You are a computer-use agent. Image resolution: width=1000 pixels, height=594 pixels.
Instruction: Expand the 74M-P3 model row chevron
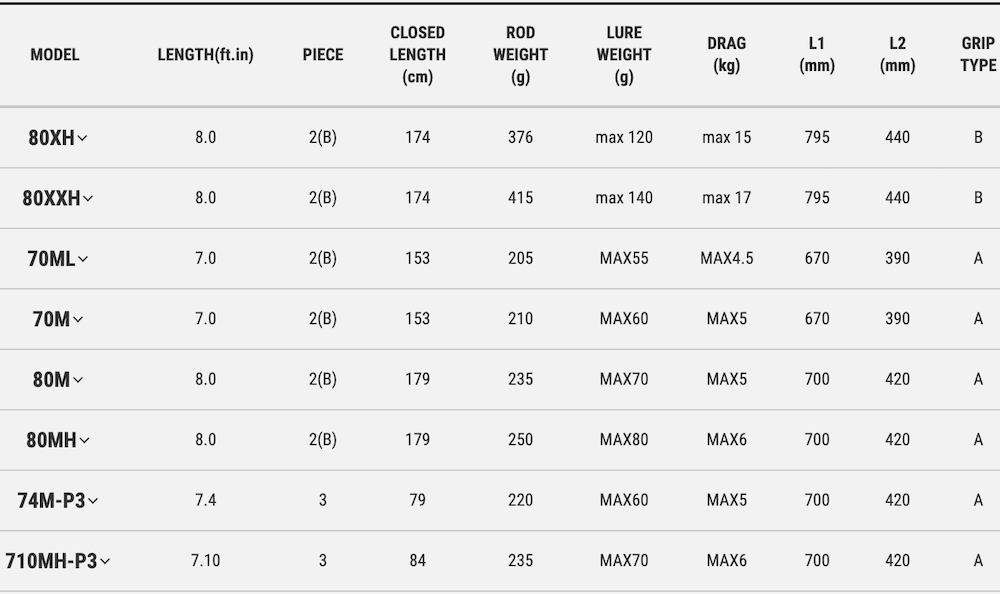pos(93,501)
